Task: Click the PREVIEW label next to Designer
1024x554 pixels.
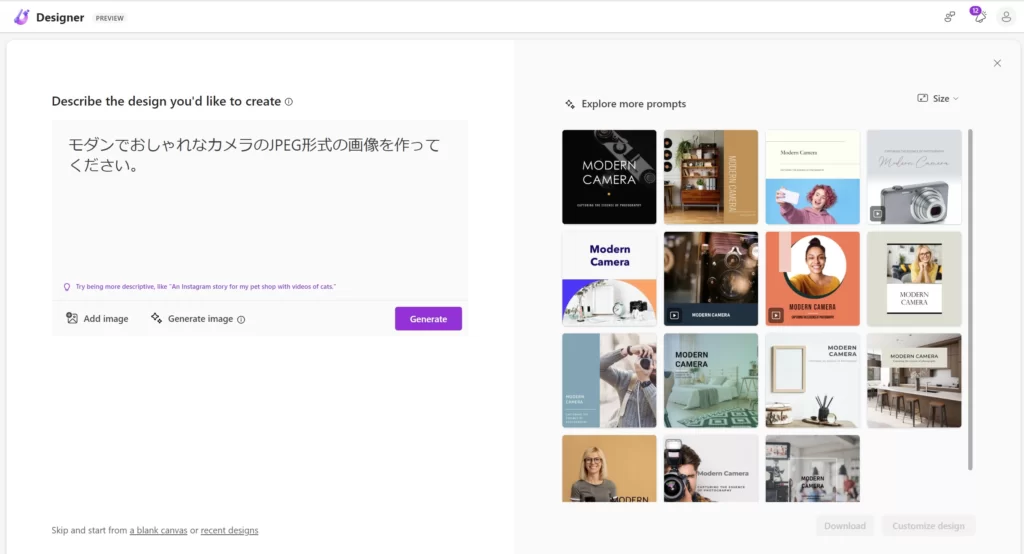Action: 110,18
